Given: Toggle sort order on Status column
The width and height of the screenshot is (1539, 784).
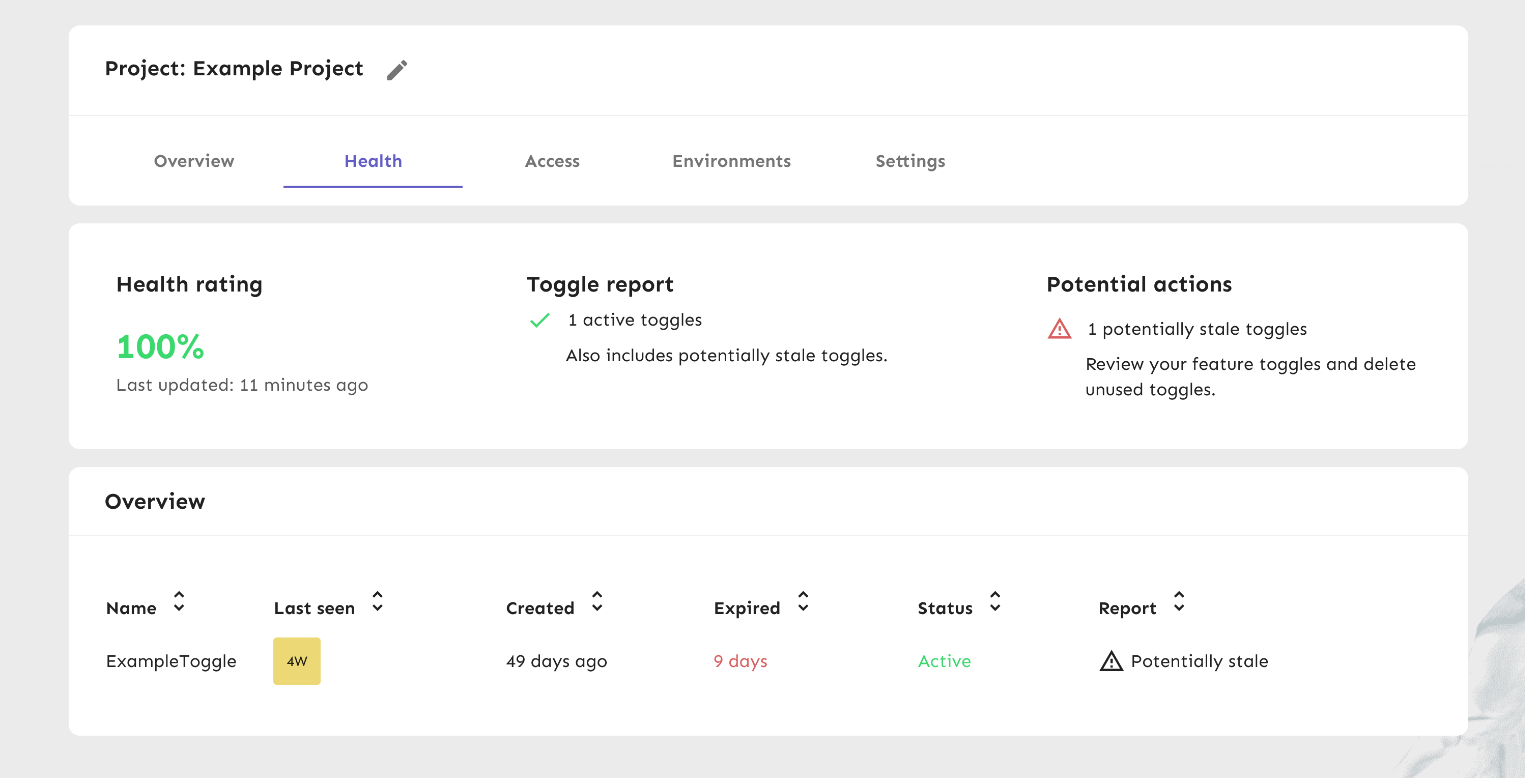Looking at the screenshot, I should click(x=995, y=602).
